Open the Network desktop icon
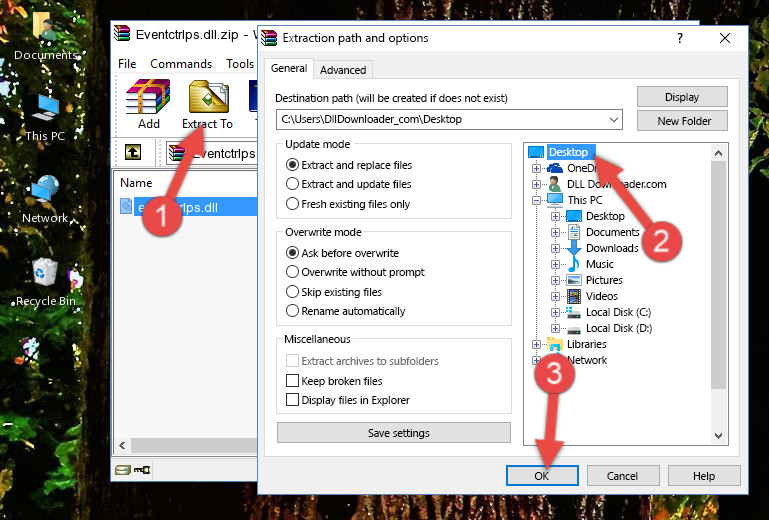Viewport: 769px width, 520px height. point(45,199)
